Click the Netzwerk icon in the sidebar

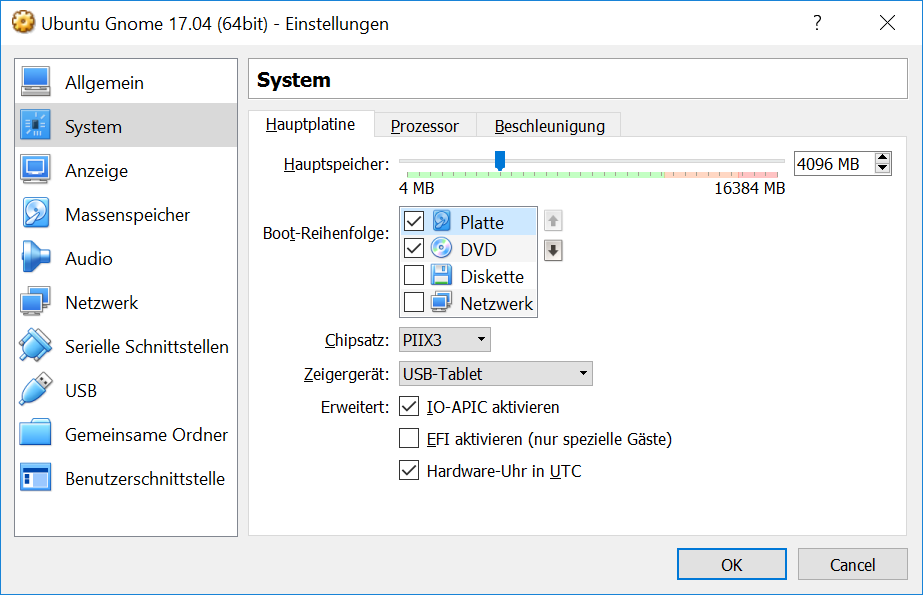point(35,301)
